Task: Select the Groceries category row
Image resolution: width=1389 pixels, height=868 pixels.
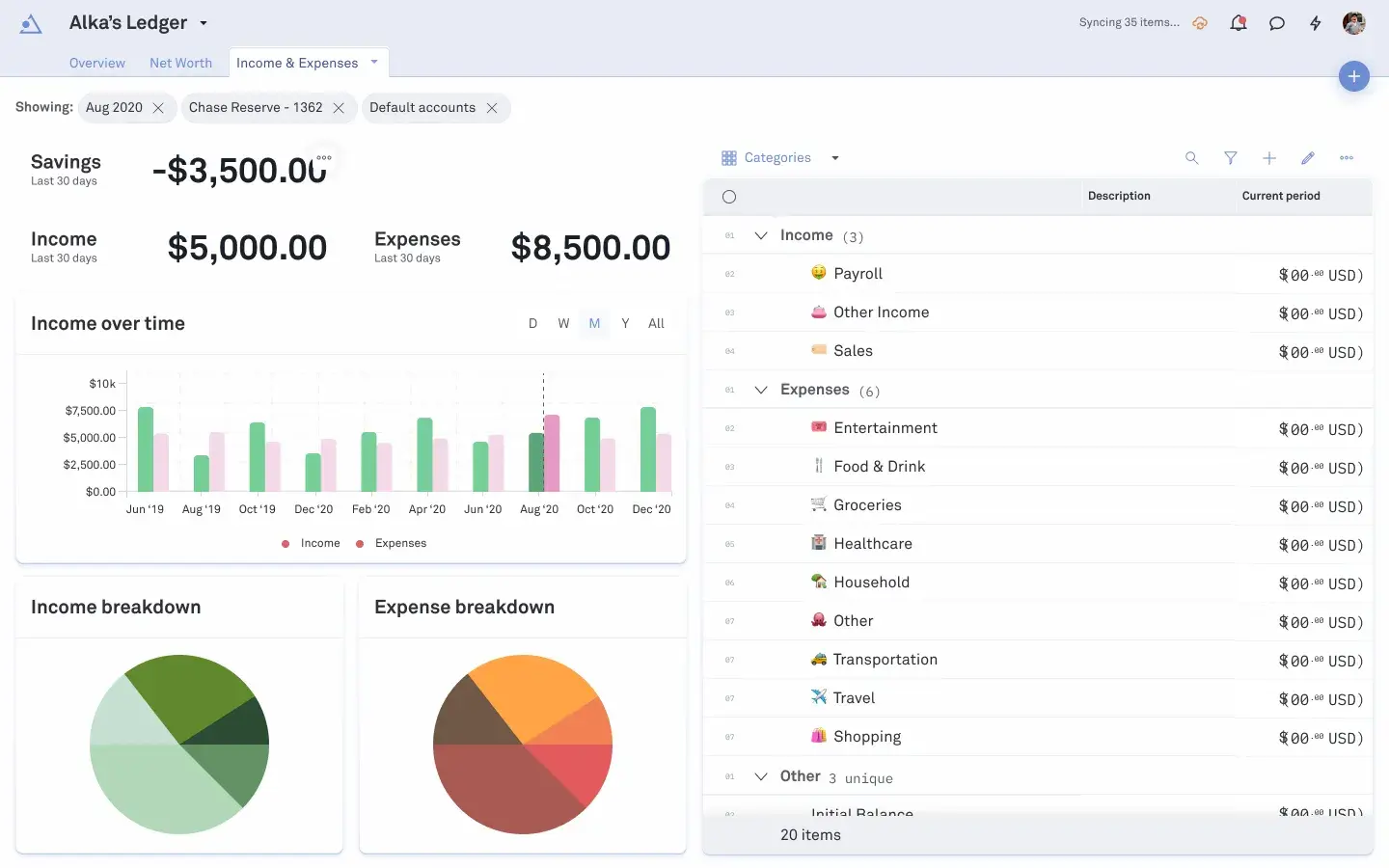Action: pos(867,505)
